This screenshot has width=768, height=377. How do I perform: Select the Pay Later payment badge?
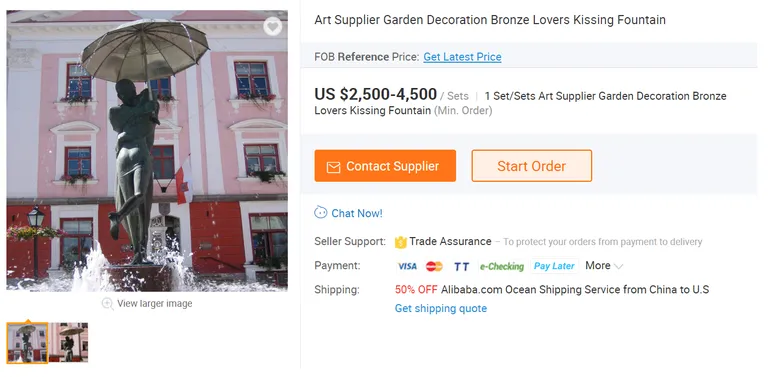pos(554,266)
